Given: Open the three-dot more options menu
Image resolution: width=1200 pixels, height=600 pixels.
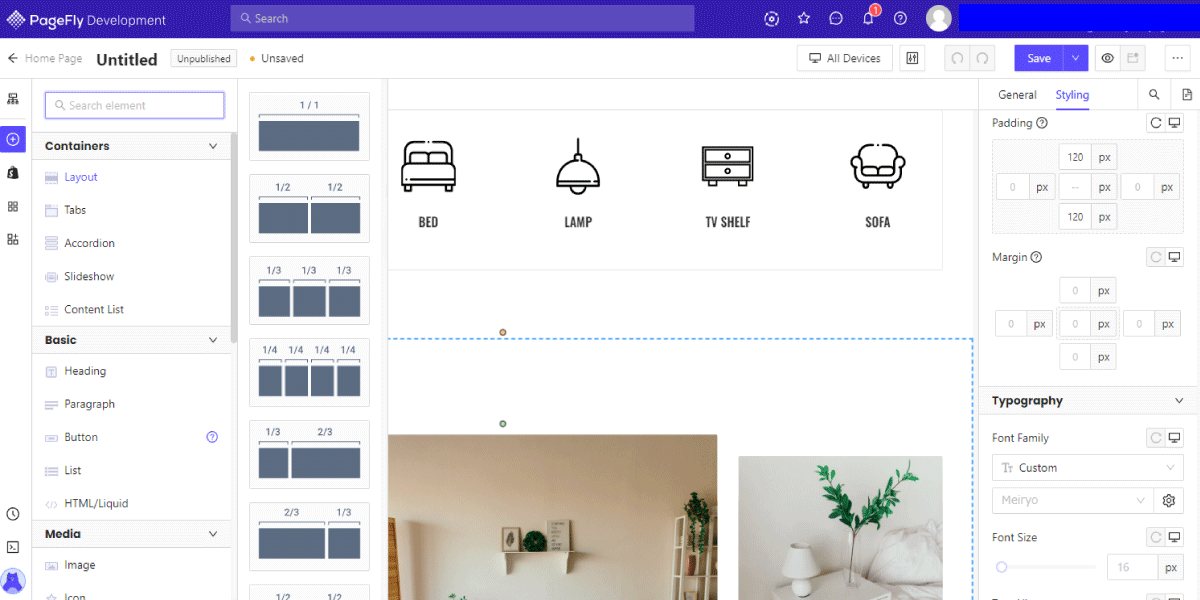Looking at the screenshot, I should pyautogui.click(x=1176, y=58).
